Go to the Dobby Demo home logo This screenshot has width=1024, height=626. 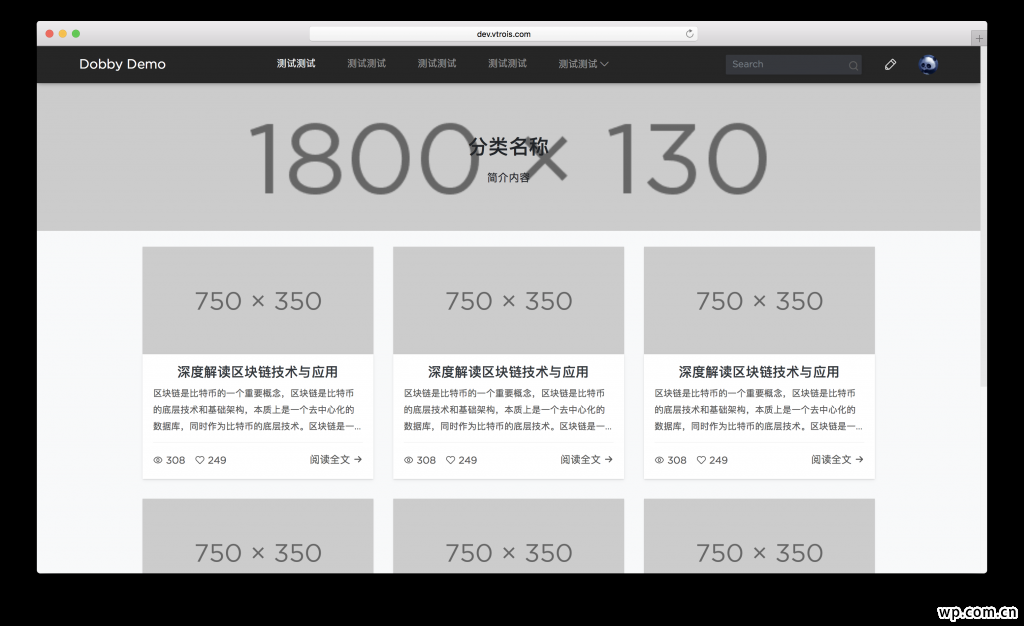[122, 64]
